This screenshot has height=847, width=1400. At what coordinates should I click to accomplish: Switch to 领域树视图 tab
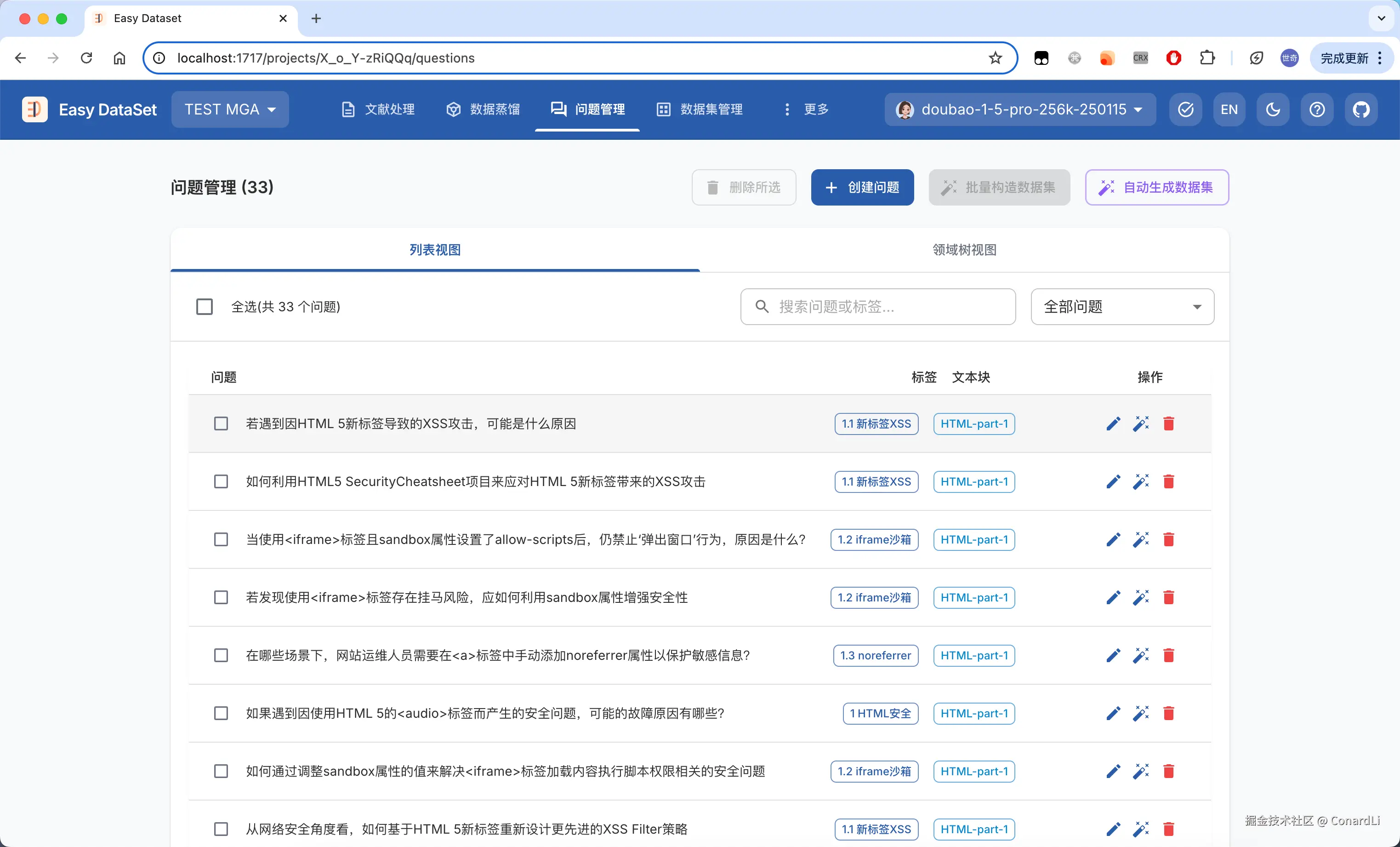coord(964,250)
